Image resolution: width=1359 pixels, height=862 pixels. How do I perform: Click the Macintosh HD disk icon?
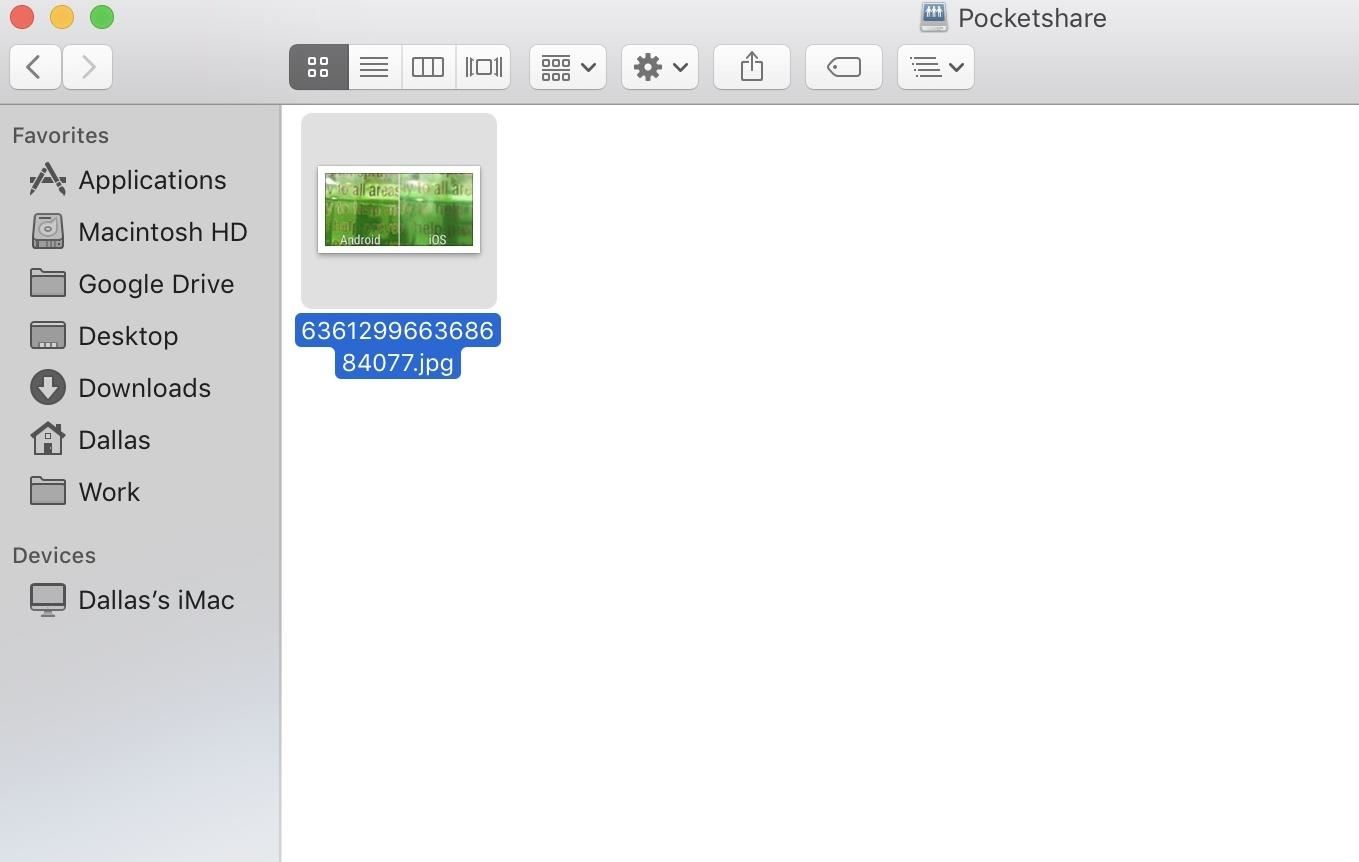(x=47, y=232)
